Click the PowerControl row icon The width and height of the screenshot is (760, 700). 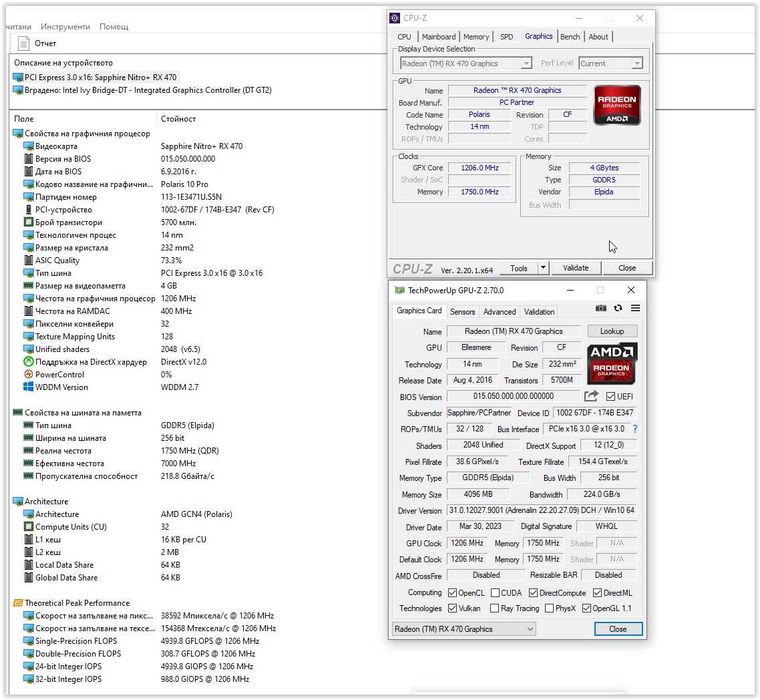click(x=29, y=374)
